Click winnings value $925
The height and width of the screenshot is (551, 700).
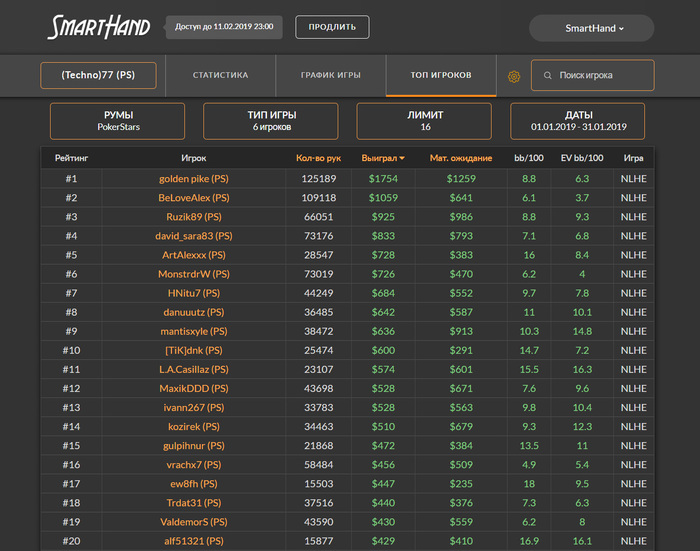click(x=383, y=217)
